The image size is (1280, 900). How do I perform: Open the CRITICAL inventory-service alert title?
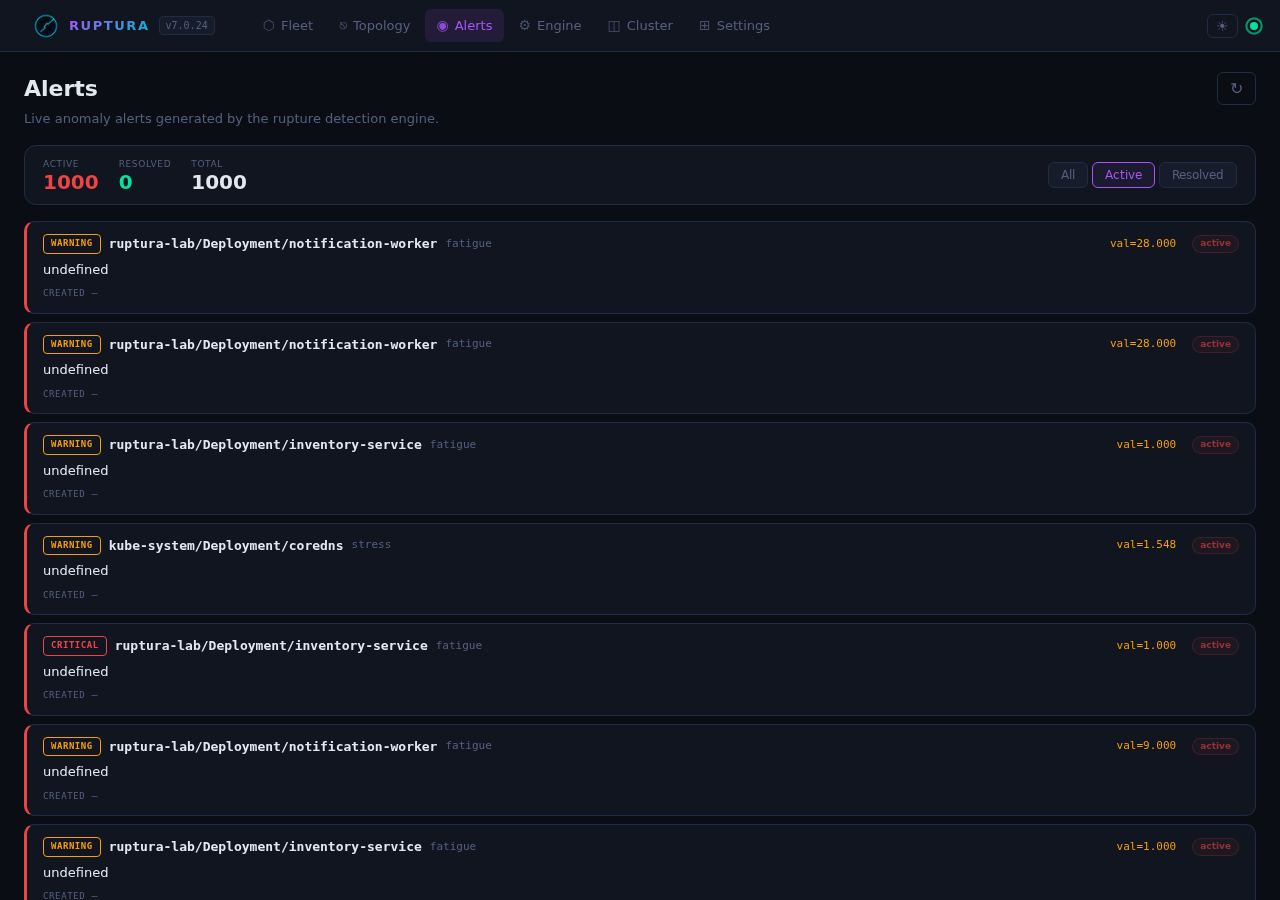point(271,646)
